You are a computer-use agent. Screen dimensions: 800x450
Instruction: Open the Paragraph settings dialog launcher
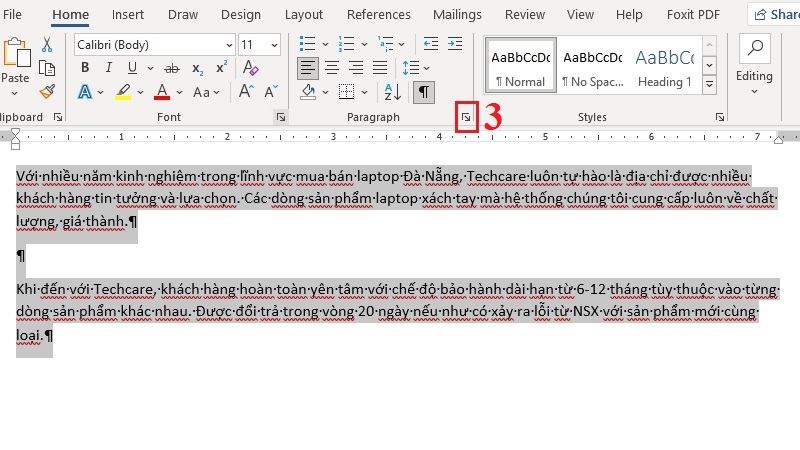point(466,117)
